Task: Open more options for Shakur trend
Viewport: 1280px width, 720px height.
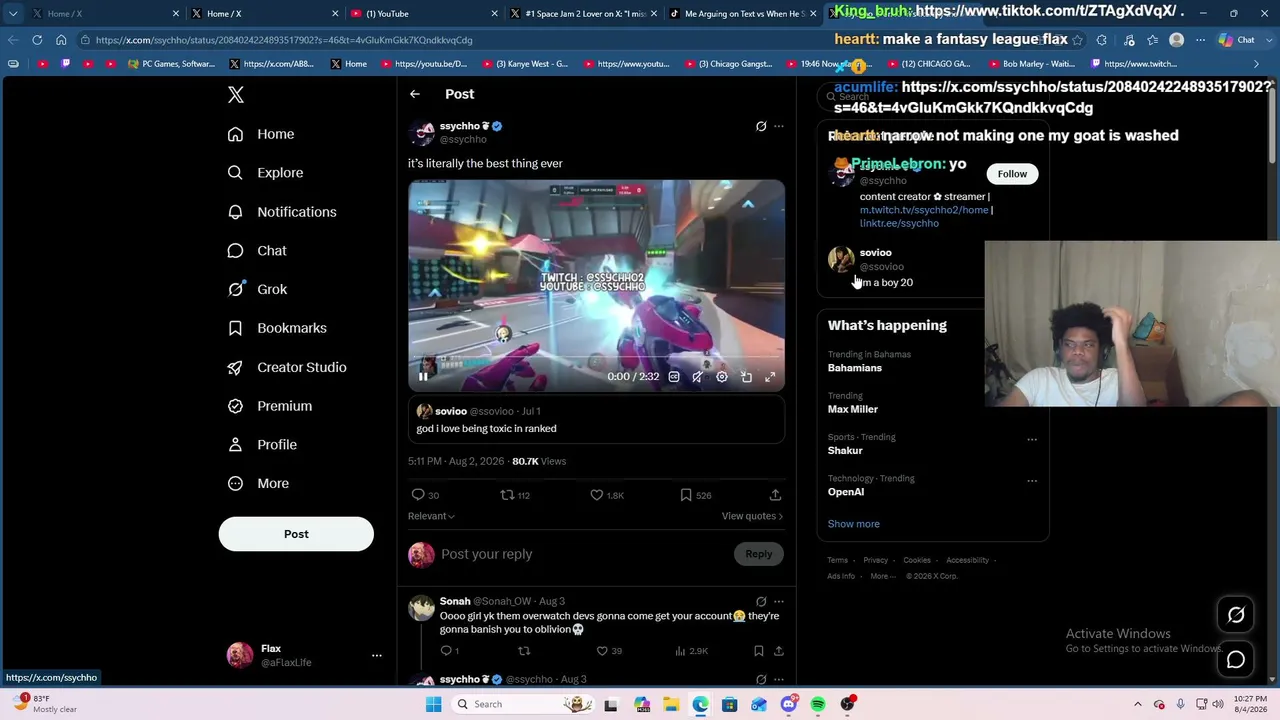Action: 1032,439
